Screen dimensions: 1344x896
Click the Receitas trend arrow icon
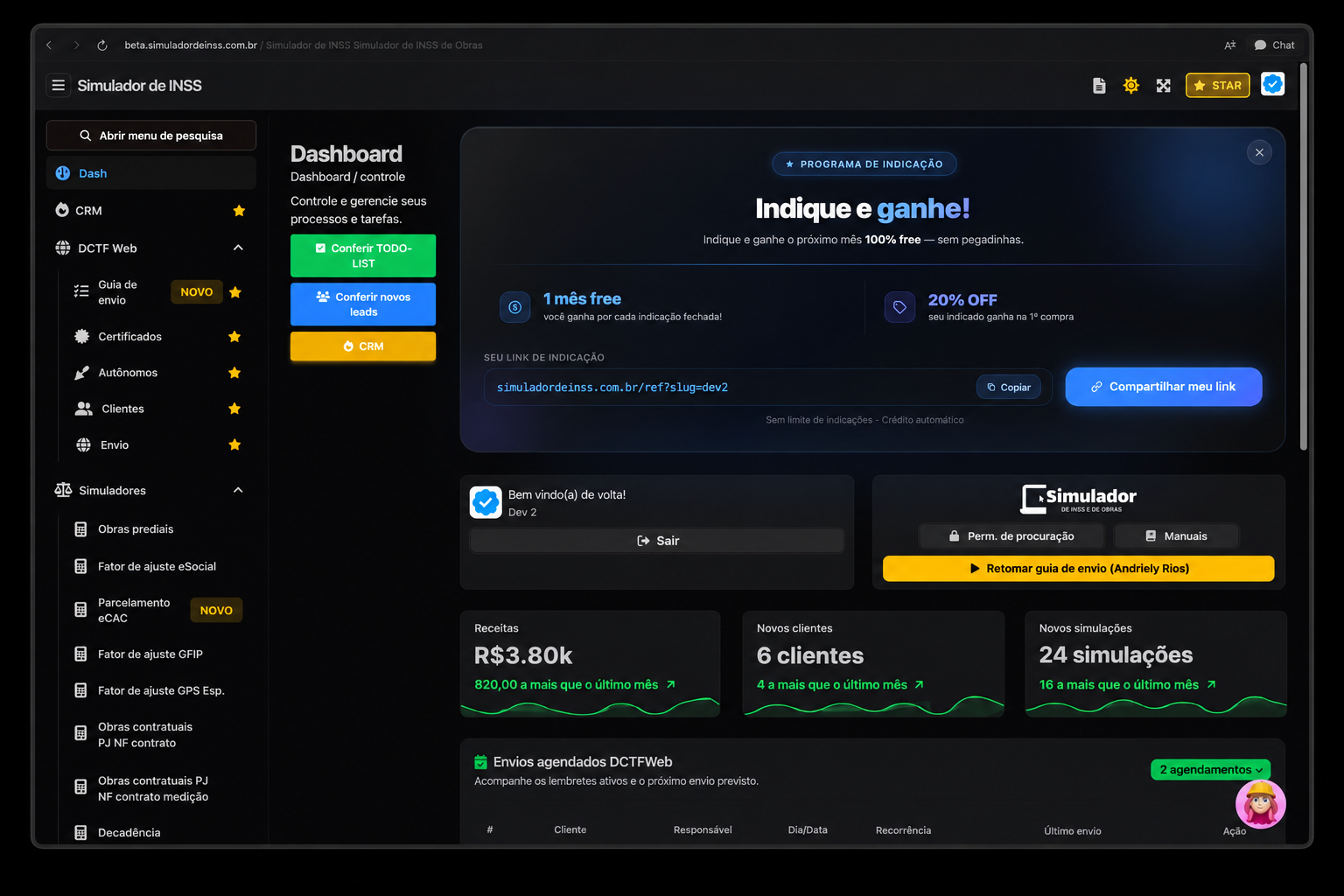[x=671, y=684]
